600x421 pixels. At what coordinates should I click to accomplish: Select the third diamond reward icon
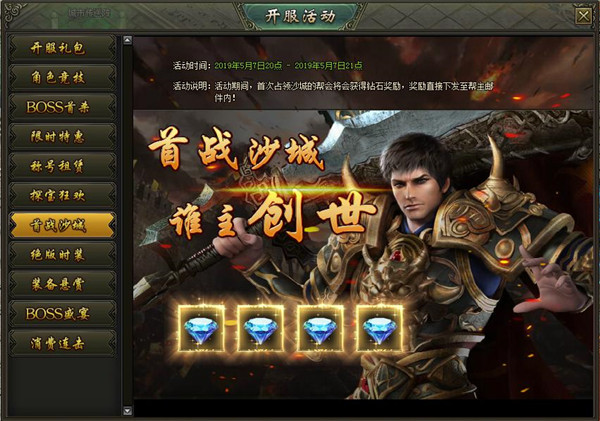320,329
